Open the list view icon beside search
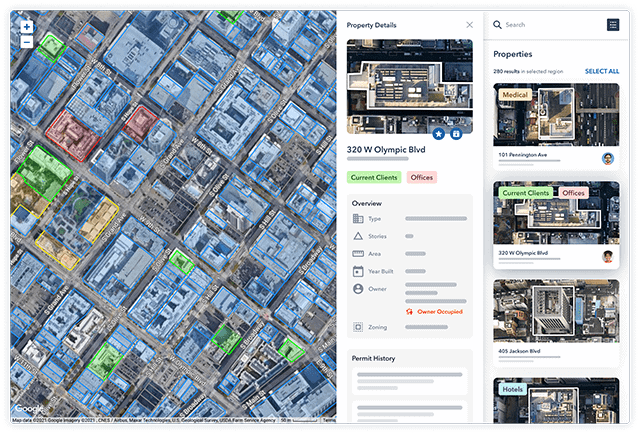The height and width of the screenshot is (440, 640). click(613, 24)
